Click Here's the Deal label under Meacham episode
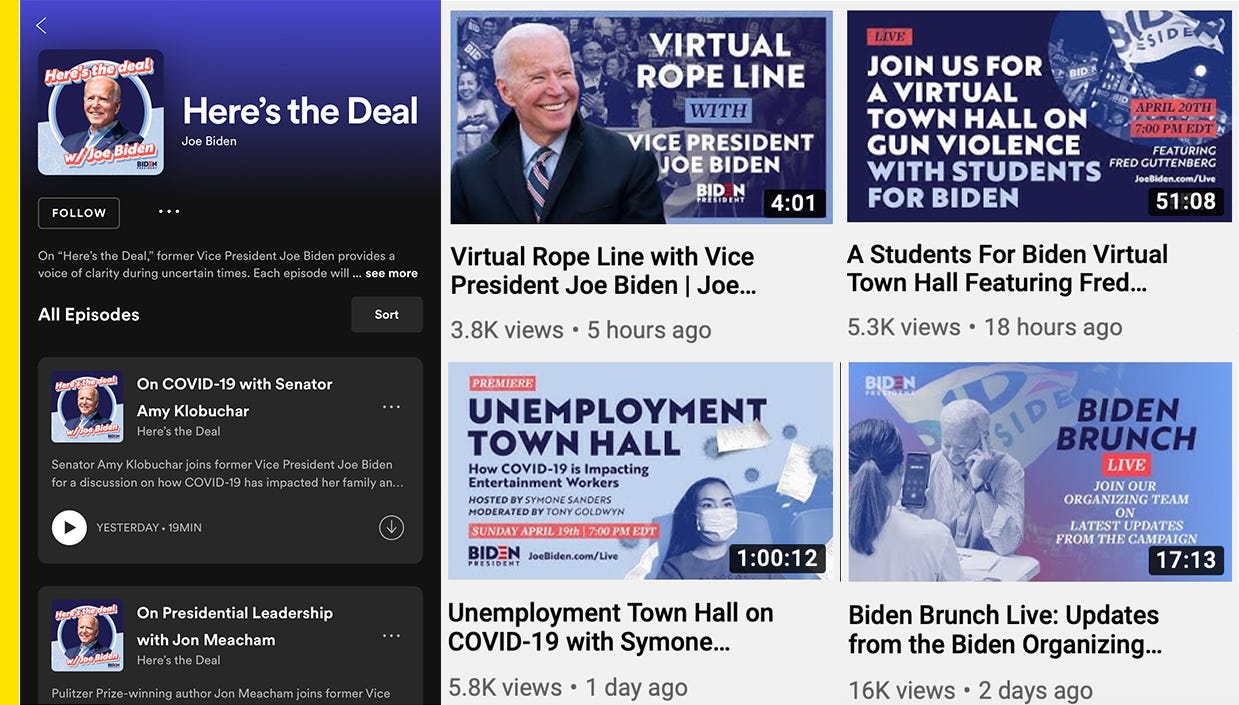Viewport: 1239px width, 705px height. 179,661
